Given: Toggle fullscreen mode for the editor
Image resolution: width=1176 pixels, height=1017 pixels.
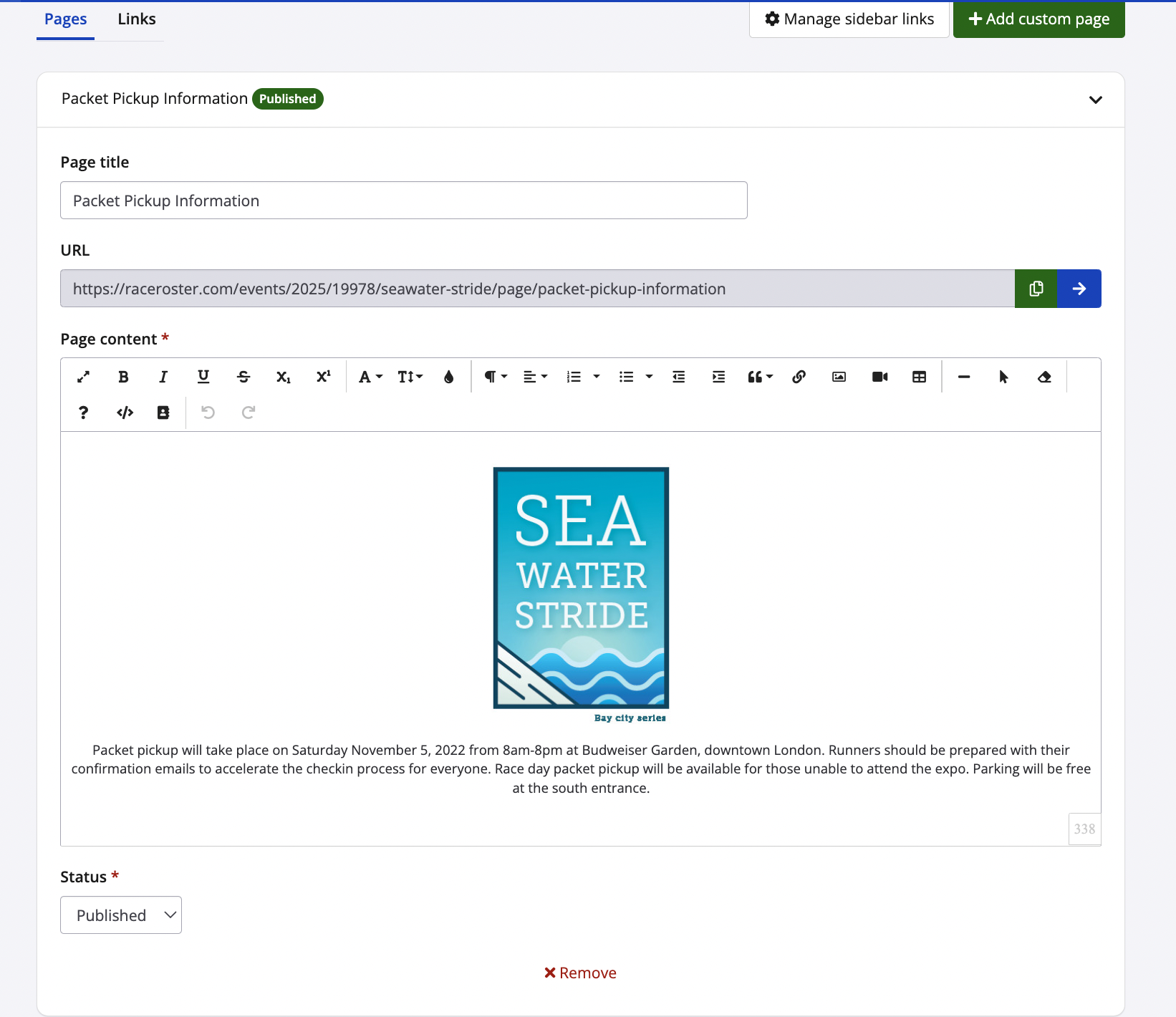Looking at the screenshot, I should (83, 377).
